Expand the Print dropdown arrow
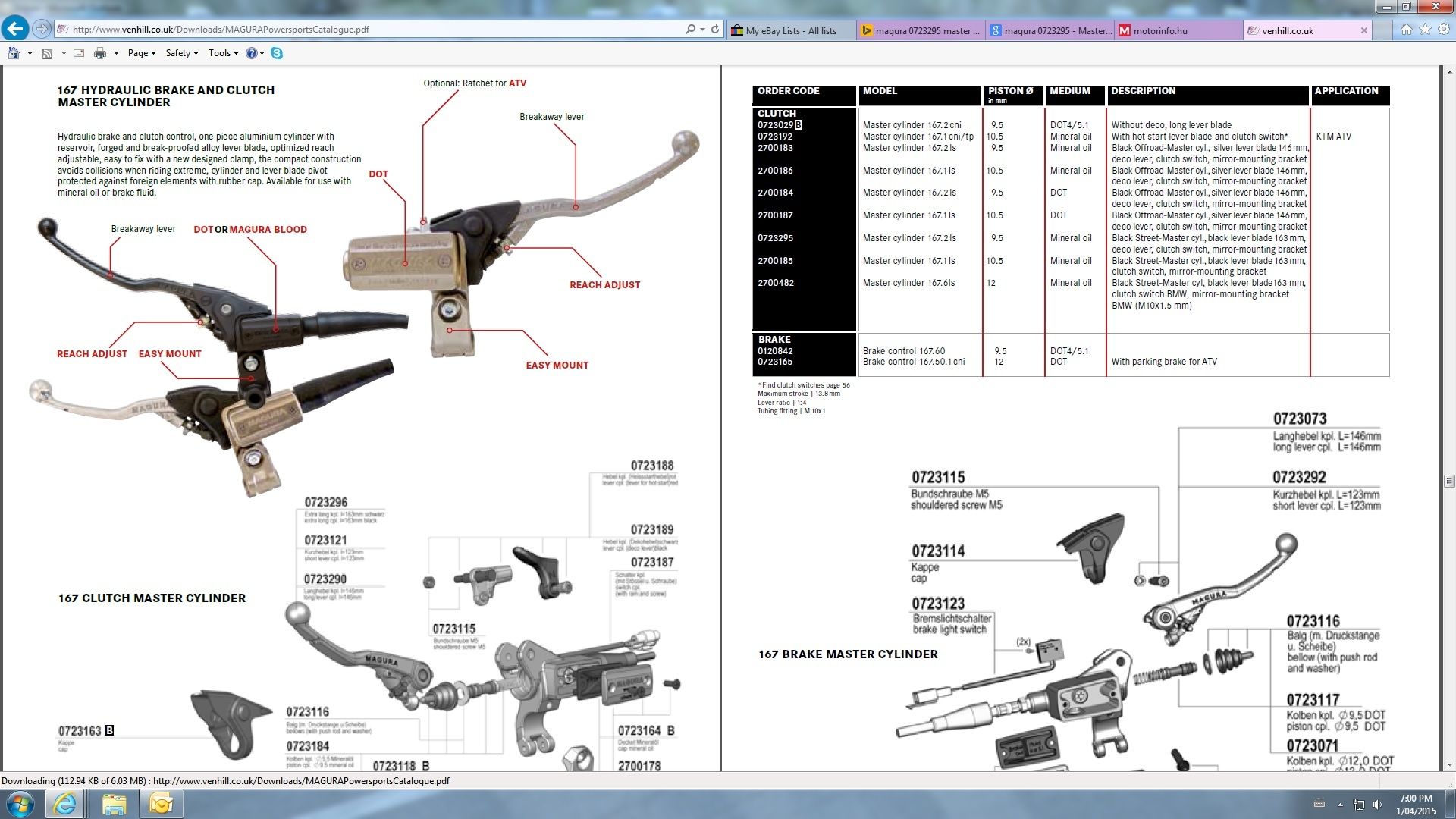This screenshot has height=819, width=1456. click(116, 53)
